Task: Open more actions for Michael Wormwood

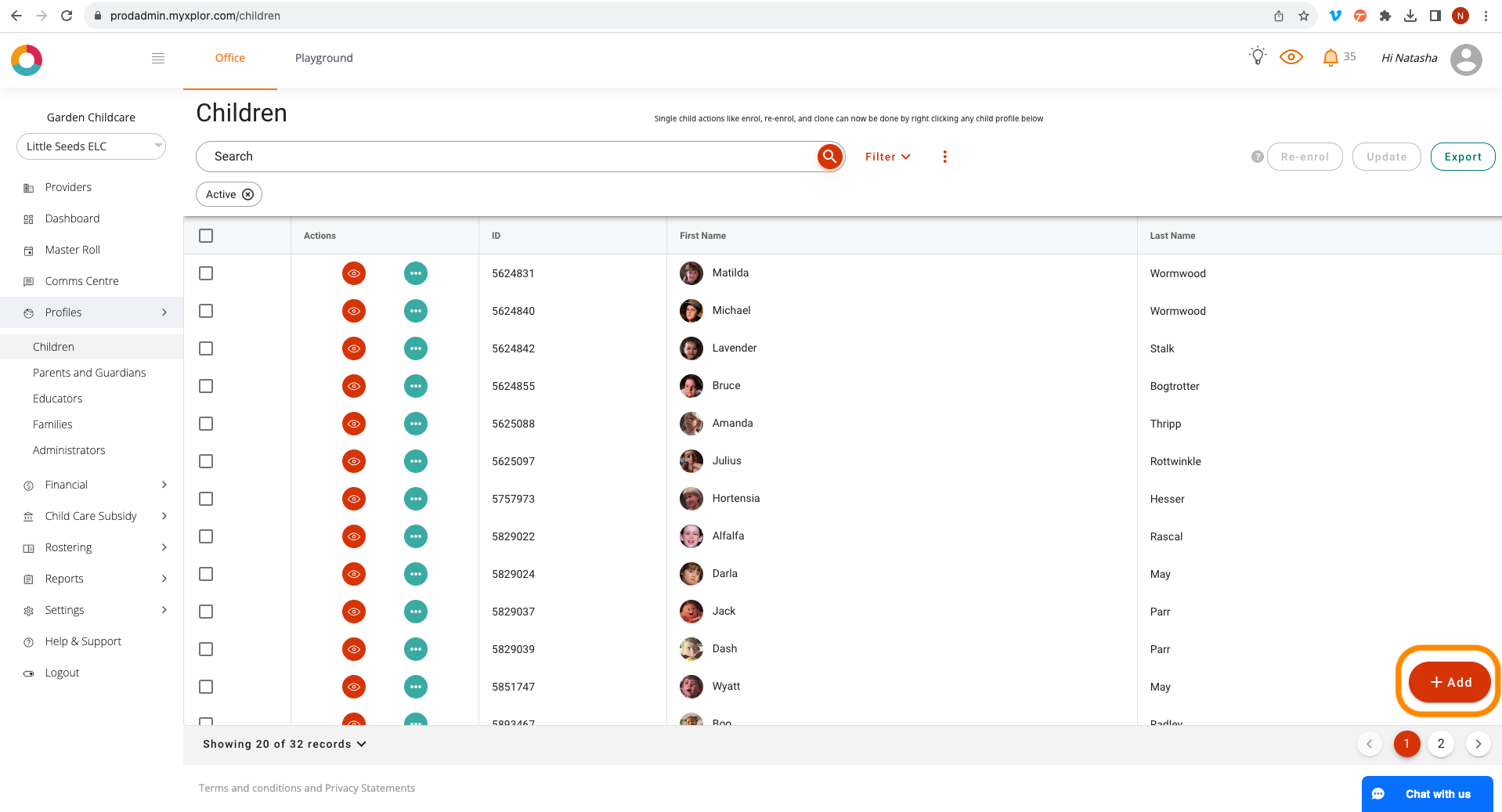Action: tap(416, 311)
